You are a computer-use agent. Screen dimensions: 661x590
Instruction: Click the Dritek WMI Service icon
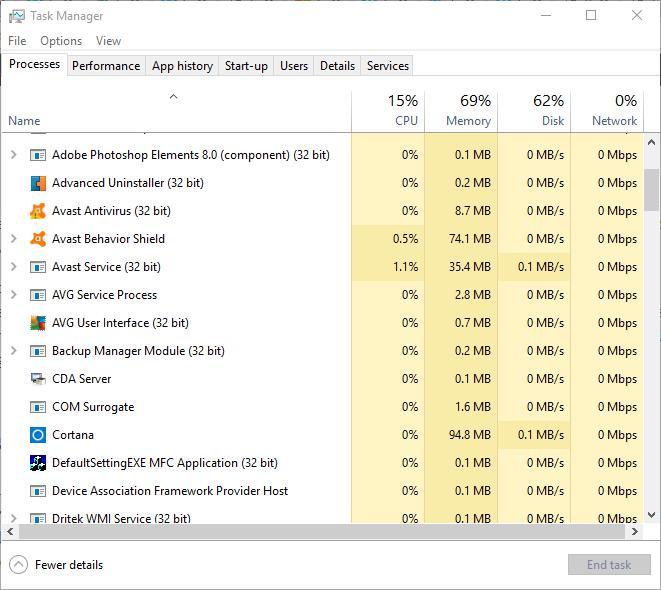click(38, 518)
